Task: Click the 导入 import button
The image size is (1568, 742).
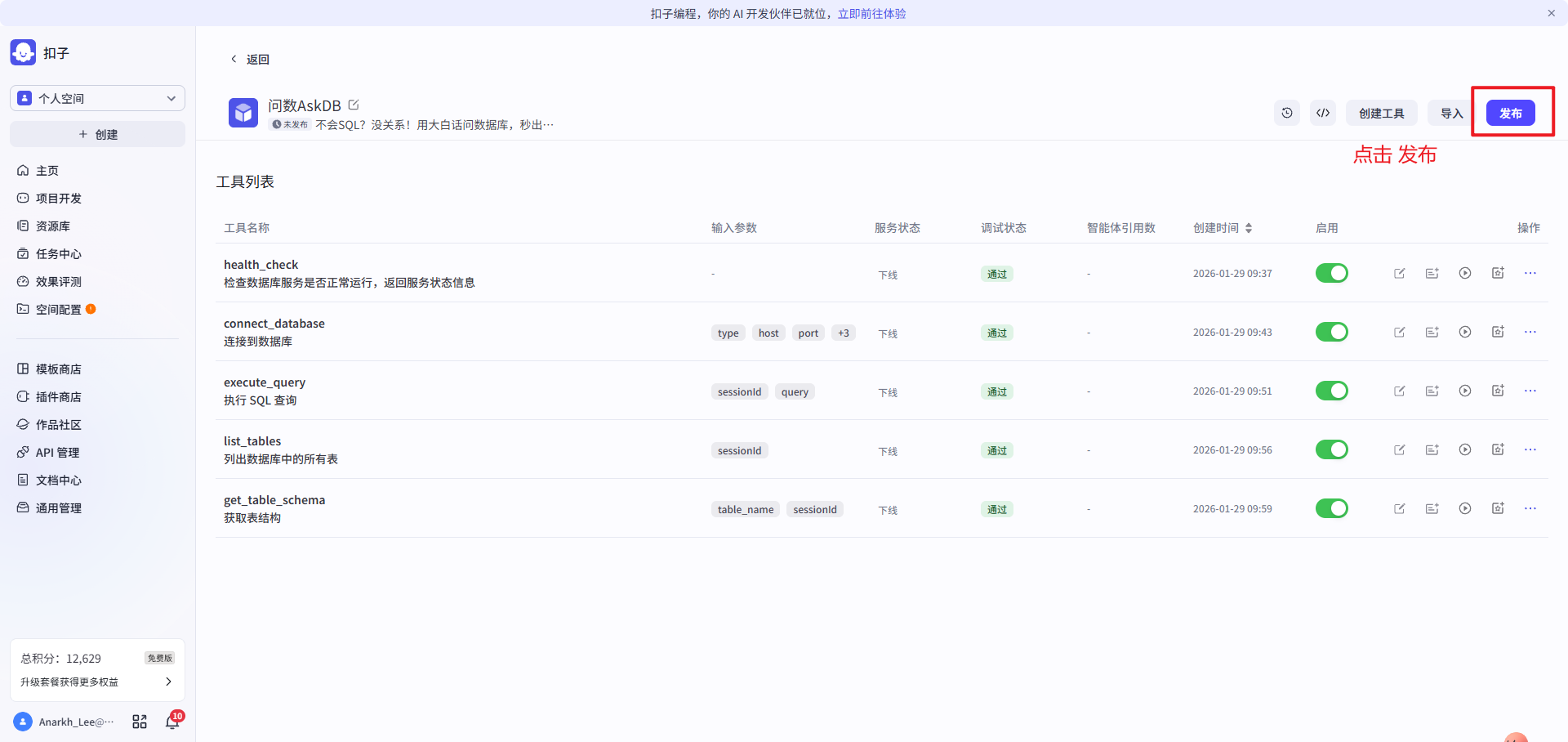Action: pos(1451,113)
